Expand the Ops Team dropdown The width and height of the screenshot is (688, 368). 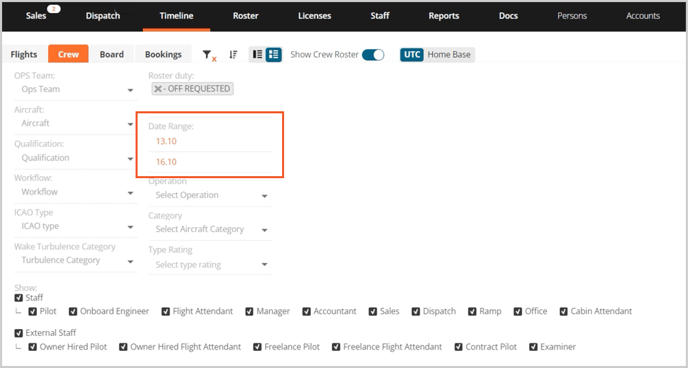pos(76,89)
